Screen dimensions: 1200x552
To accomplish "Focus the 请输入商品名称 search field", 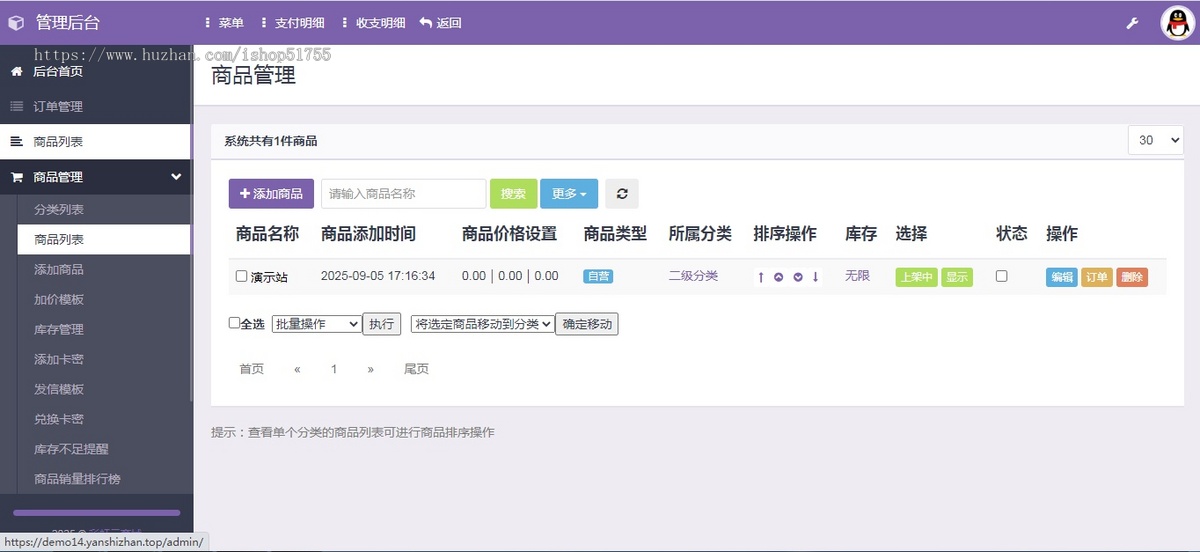I will click(403, 194).
